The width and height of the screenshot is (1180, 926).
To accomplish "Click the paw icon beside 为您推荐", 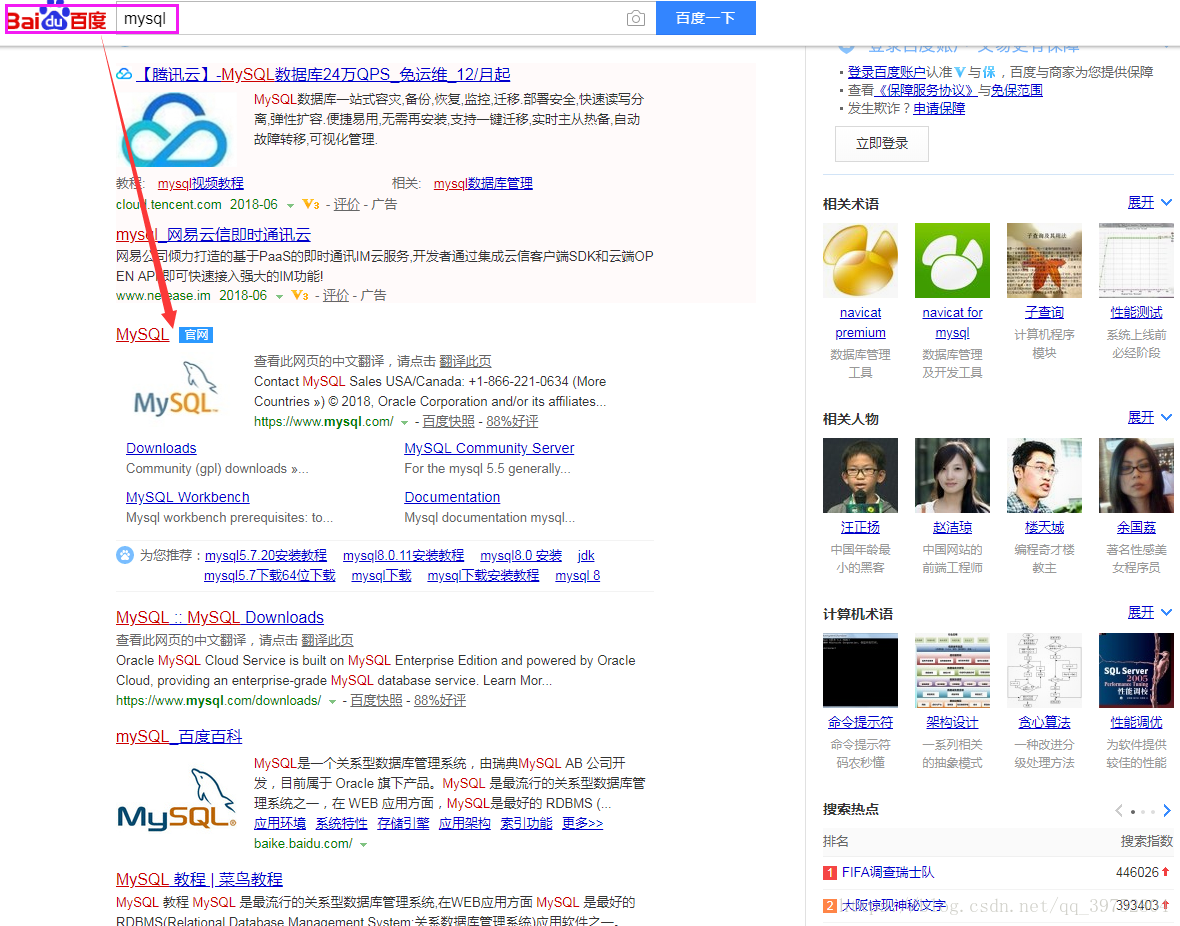I will point(125,556).
